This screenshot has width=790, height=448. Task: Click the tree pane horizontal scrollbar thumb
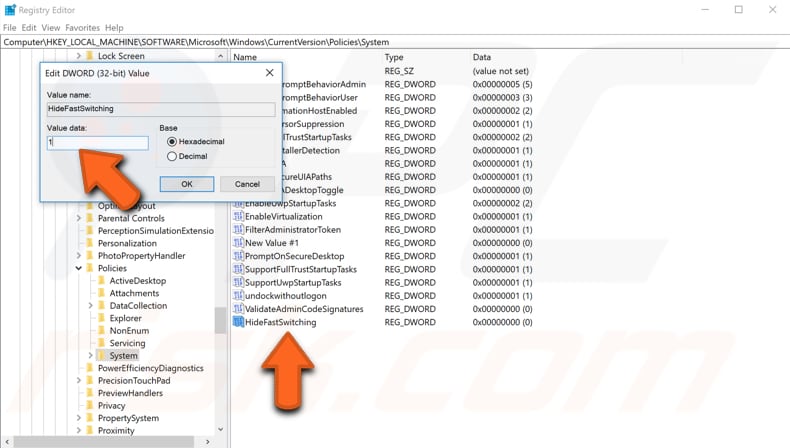[103, 442]
